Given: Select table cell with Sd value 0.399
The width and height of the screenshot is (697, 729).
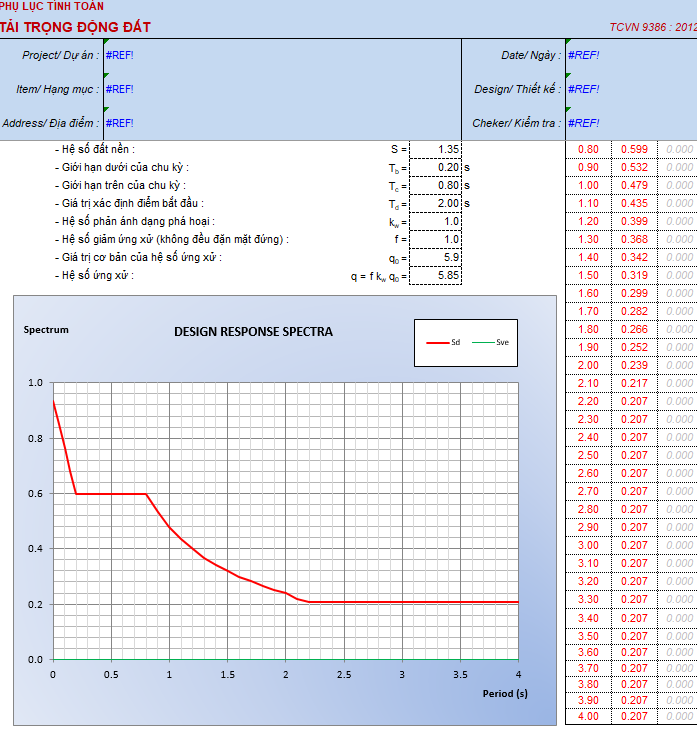Looking at the screenshot, I should coord(634,221).
